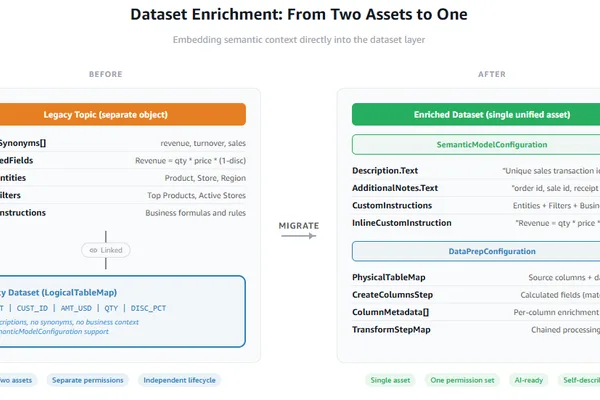This screenshot has height=400, width=600.
Task: Click the 'Unique sales transaction' description value
Action: point(551,171)
